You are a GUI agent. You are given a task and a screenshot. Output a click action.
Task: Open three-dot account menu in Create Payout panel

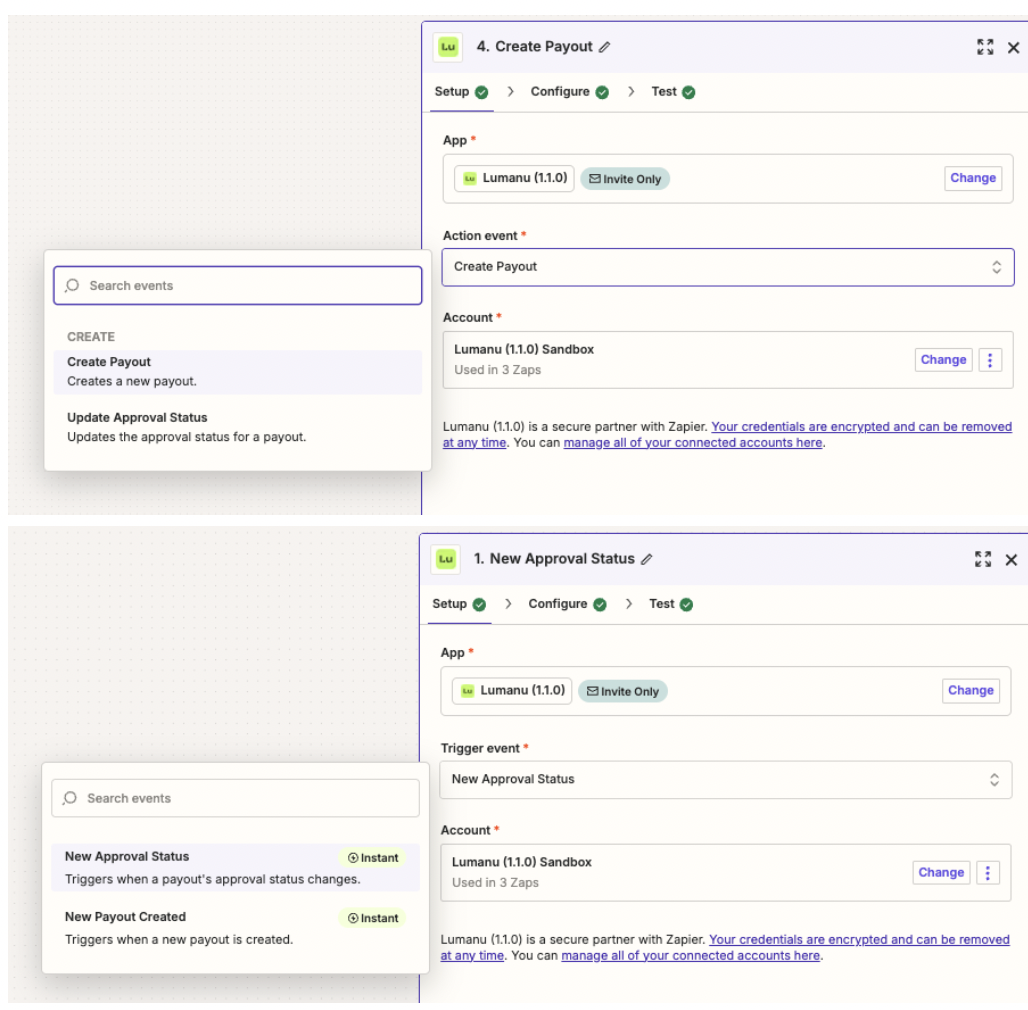pyautogui.click(x=990, y=360)
